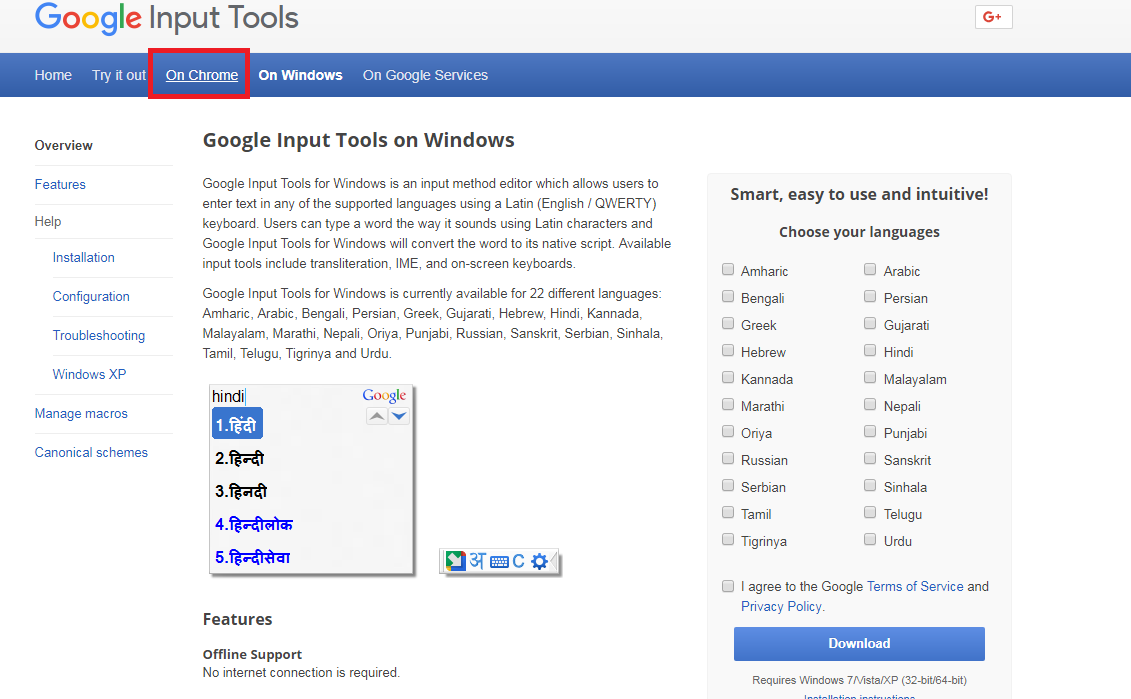Screen dimensions: 1131x699
Task: Open the Troubleshooting link
Action: tap(99, 335)
